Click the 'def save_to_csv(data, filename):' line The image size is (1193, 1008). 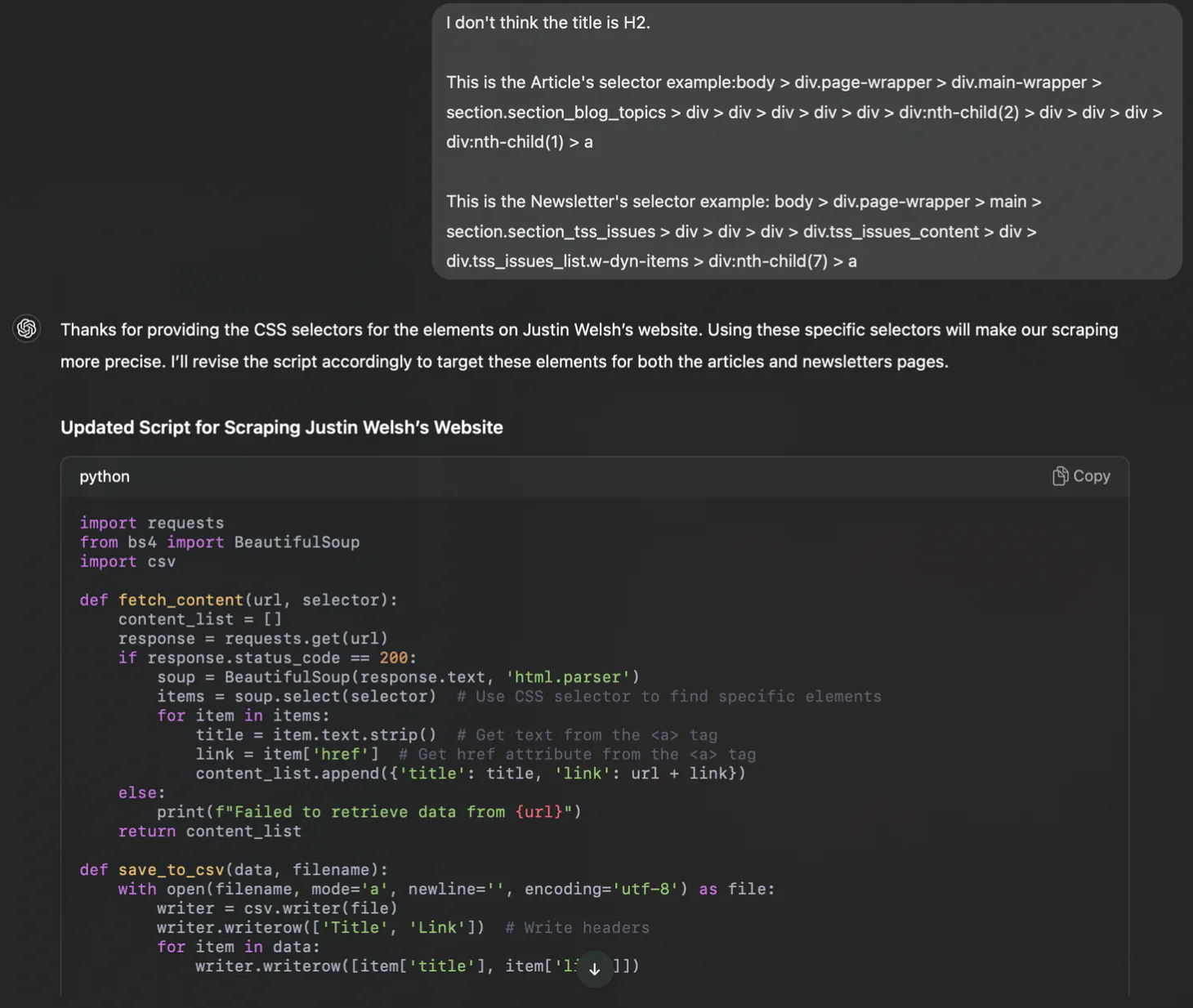(x=234, y=870)
